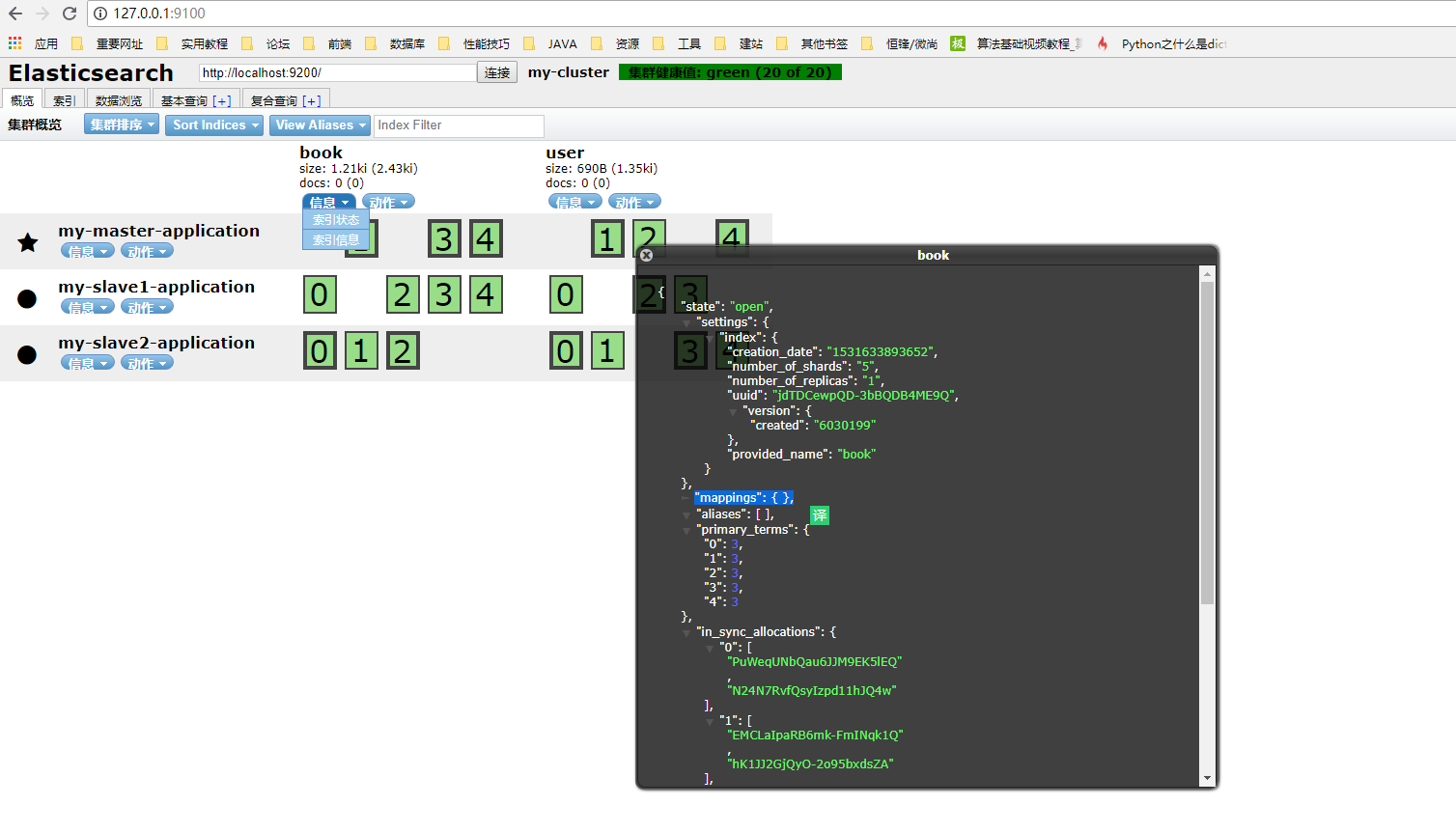
Task: Select book shard 0 on my-slave1-application
Action: coord(320,294)
